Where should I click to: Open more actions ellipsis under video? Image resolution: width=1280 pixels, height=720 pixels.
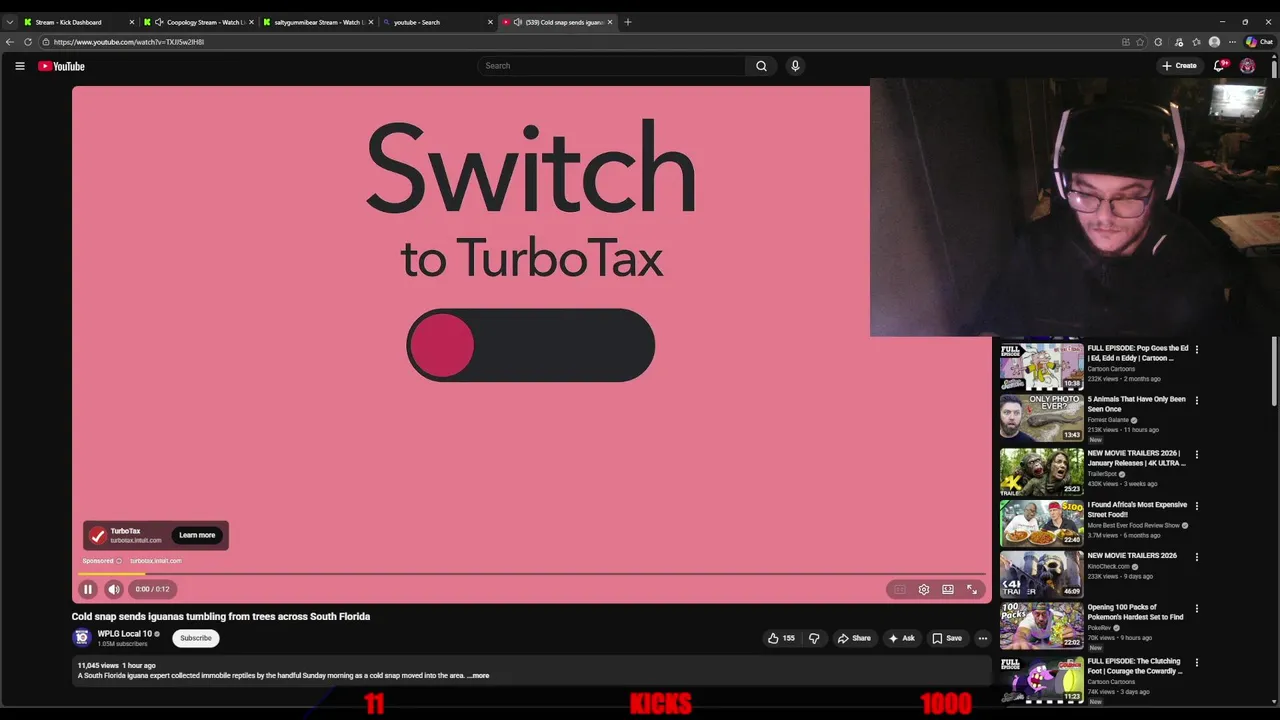click(x=983, y=638)
